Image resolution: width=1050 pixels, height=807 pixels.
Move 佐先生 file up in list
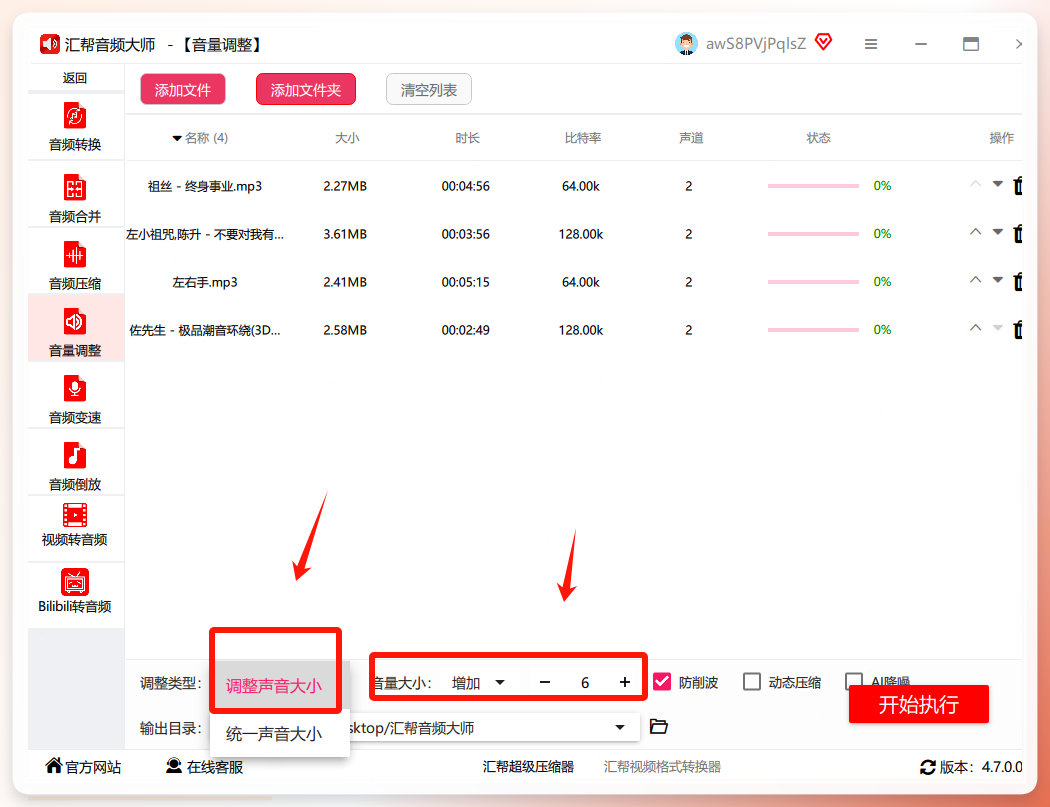pos(975,327)
